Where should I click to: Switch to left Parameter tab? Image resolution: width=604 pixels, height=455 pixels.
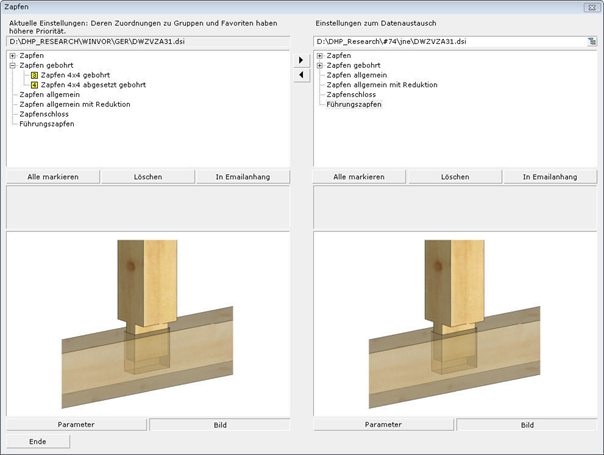click(x=76, y=424)
